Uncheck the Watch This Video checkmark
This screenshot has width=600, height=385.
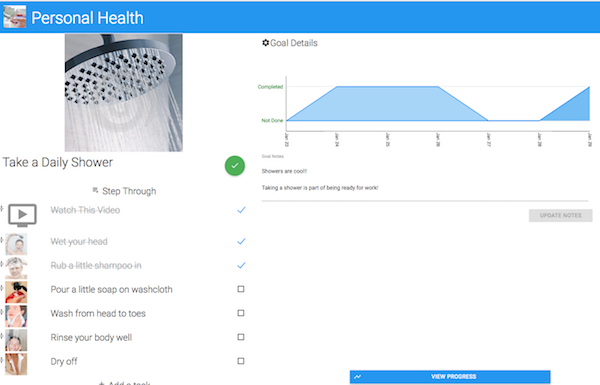click(241, 210)
